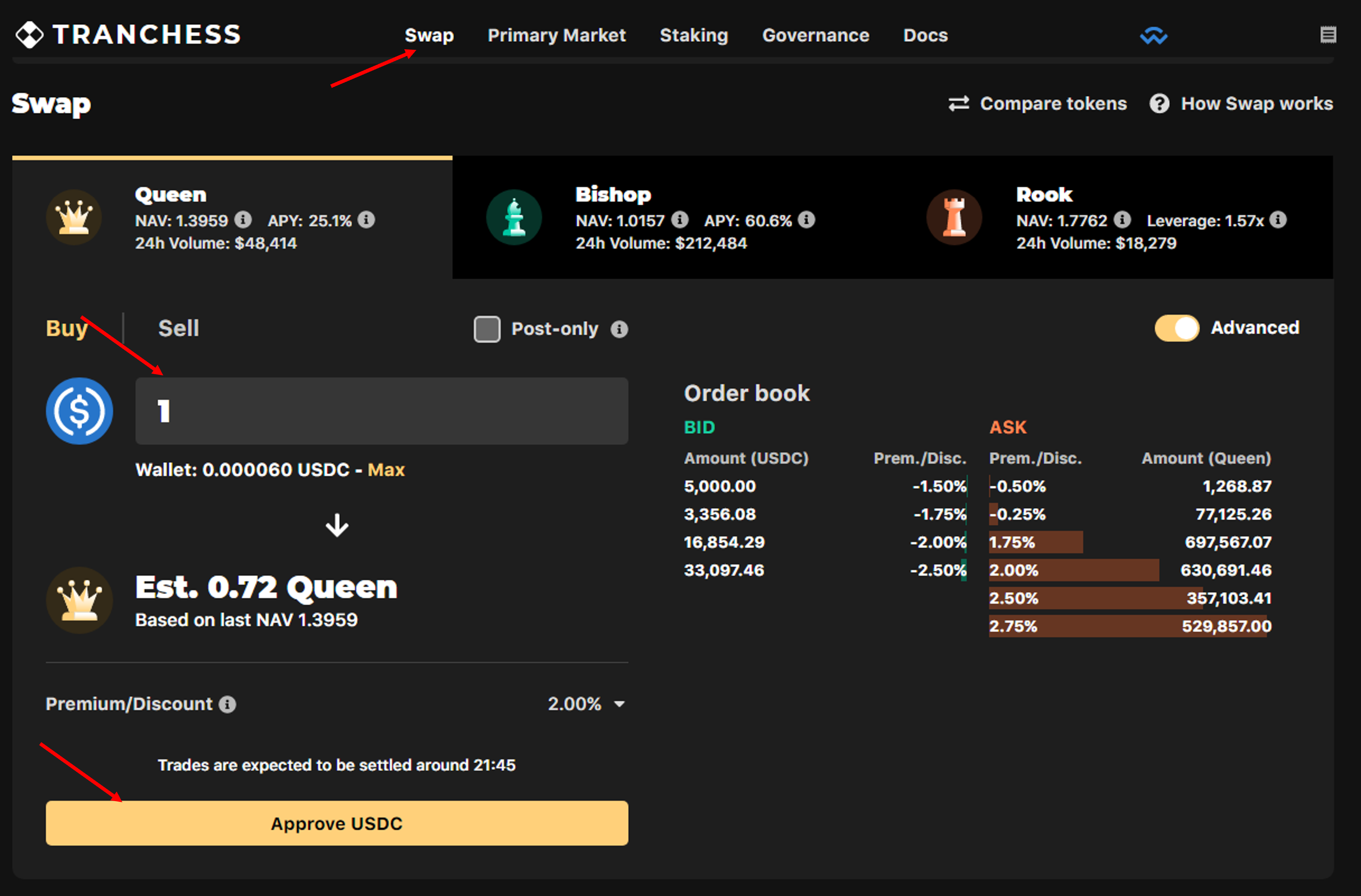Switch to the Sell tab
This screenshot has width=1361, height=896.
pos(179,328)
